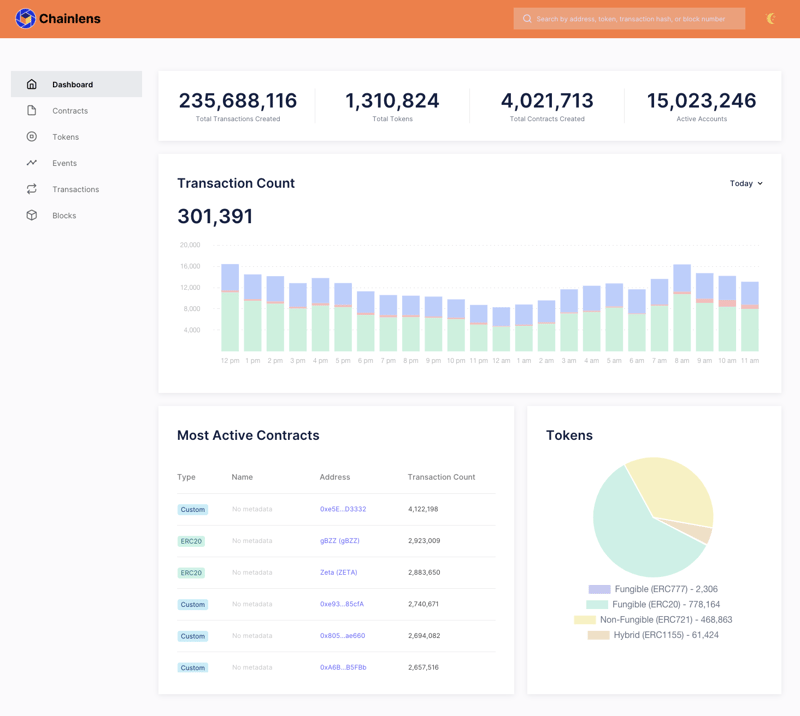Click the Transactions arrows icon
Image resolution: width=800 pixels, height=716 pixels.
coord(32,189)
